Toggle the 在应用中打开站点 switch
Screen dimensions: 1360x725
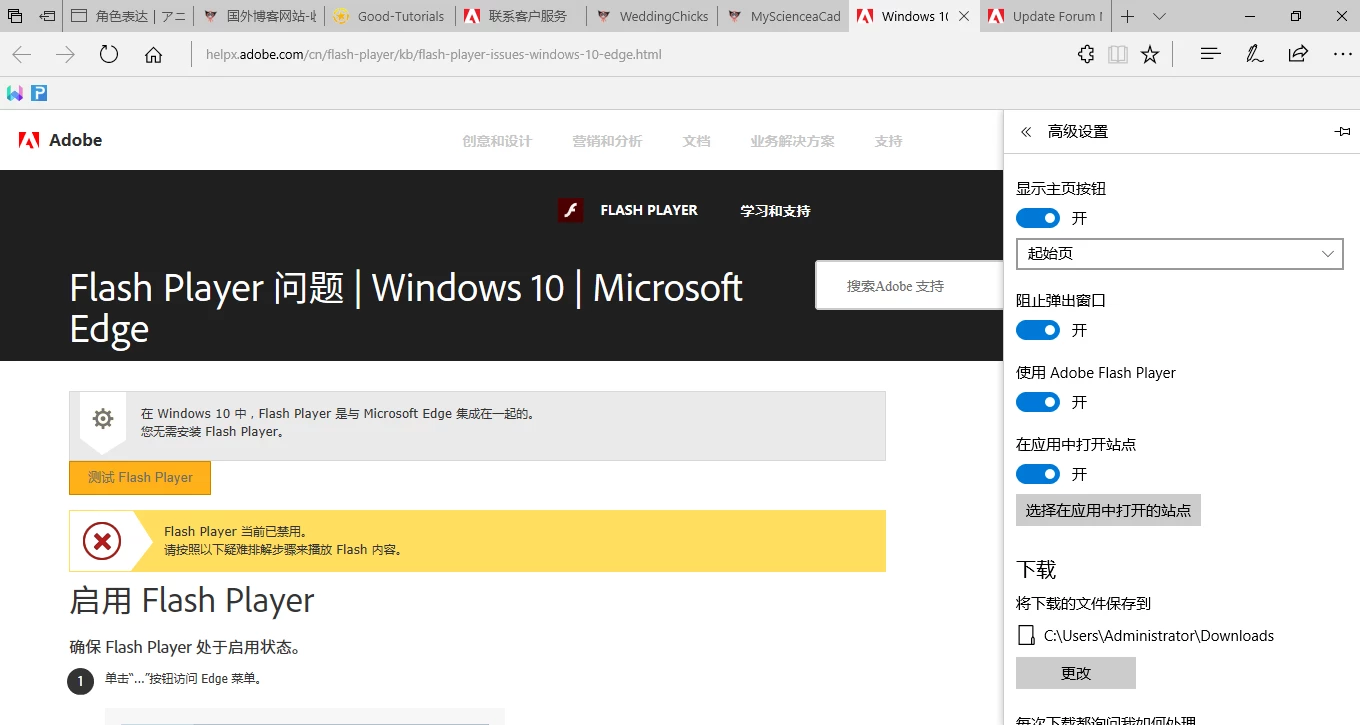click(1038, 474)
